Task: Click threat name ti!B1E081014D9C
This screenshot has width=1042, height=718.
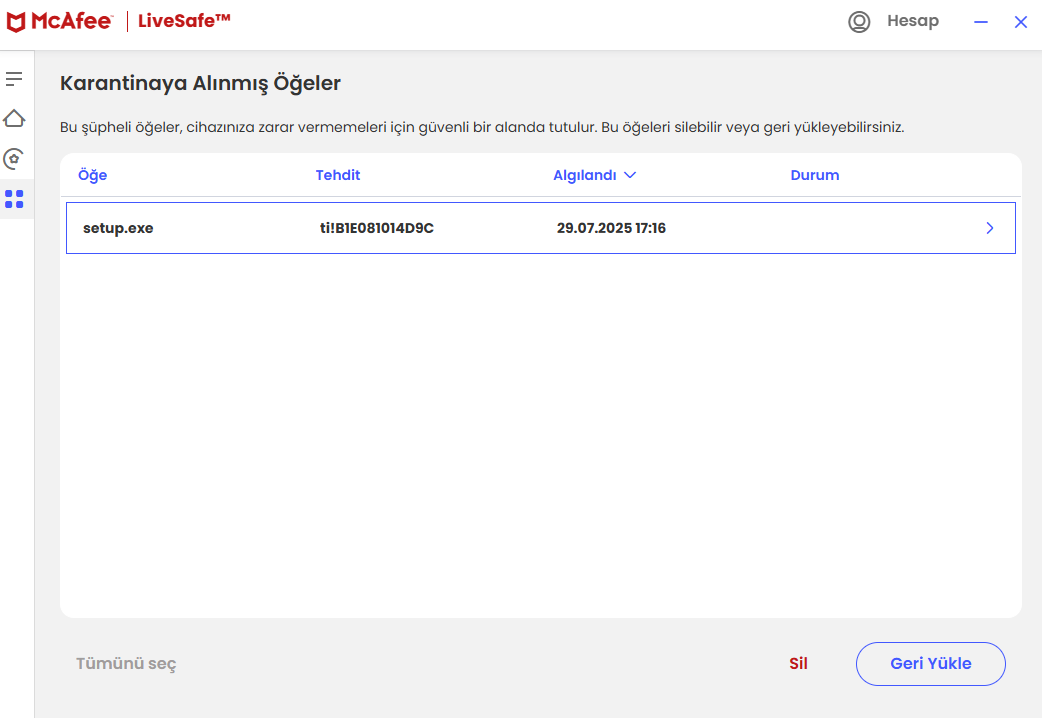Action: point(377,228)
